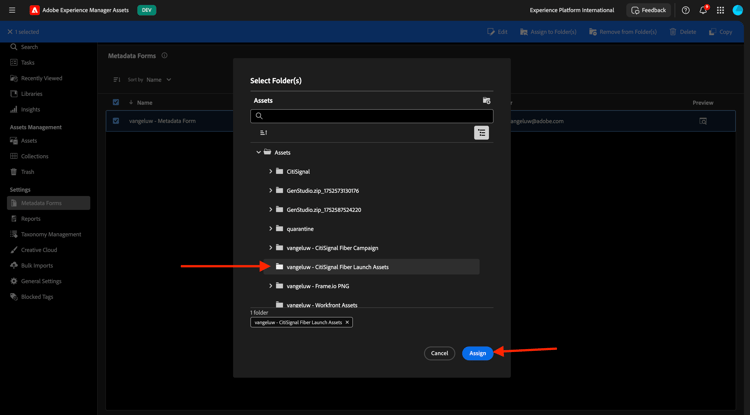The width and height of the screenshot is (750, 415).
Task: Click the Preview column header
Action: point(703,103)
